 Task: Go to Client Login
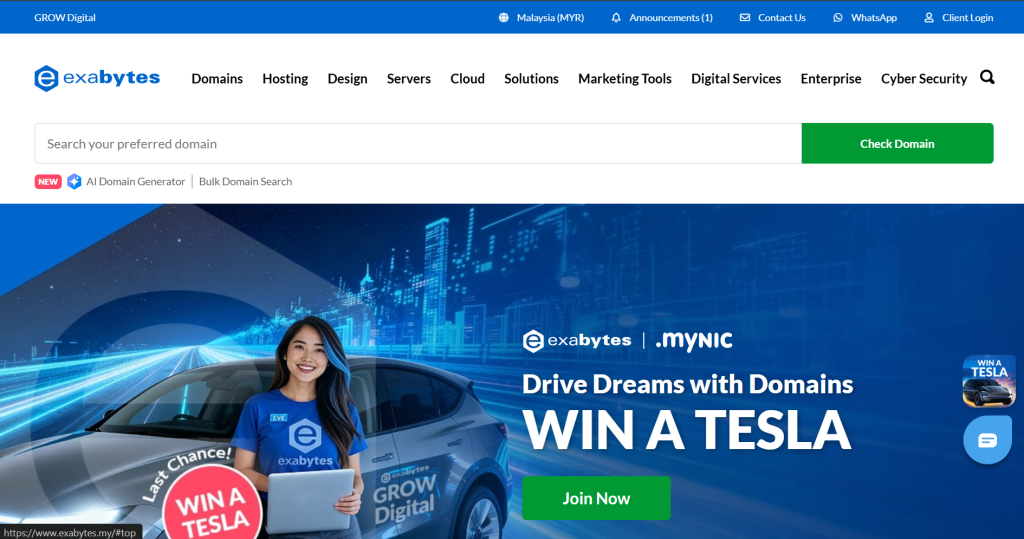click(967, 18)
